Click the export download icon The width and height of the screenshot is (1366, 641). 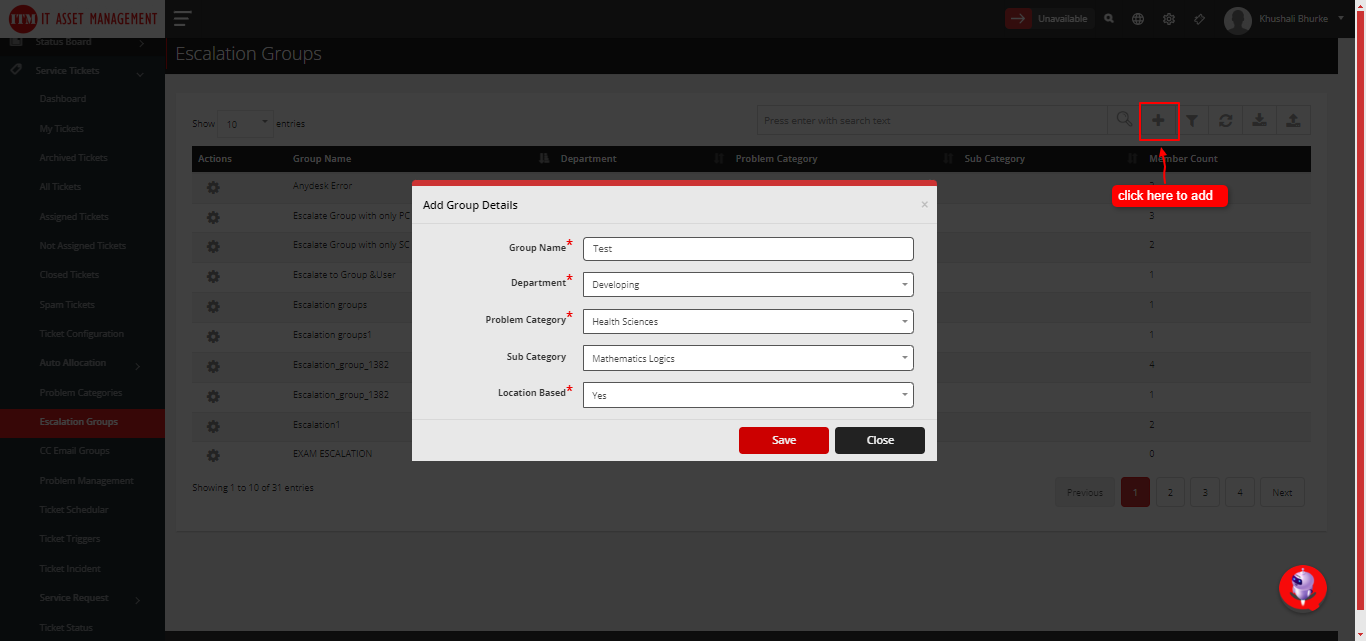click(1259, 120)
